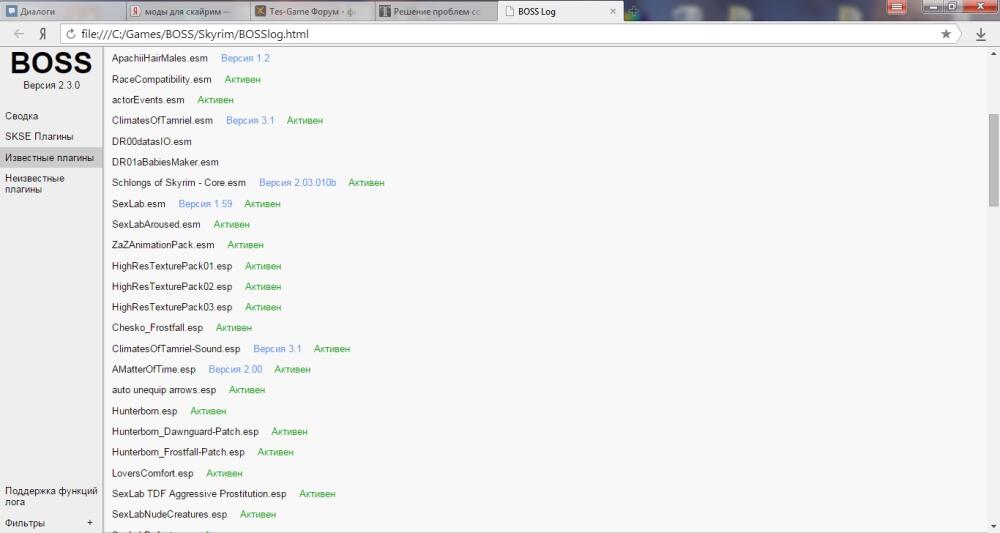
Task: Expand the Фильтры panel with plus
Action: coord(90,523)
